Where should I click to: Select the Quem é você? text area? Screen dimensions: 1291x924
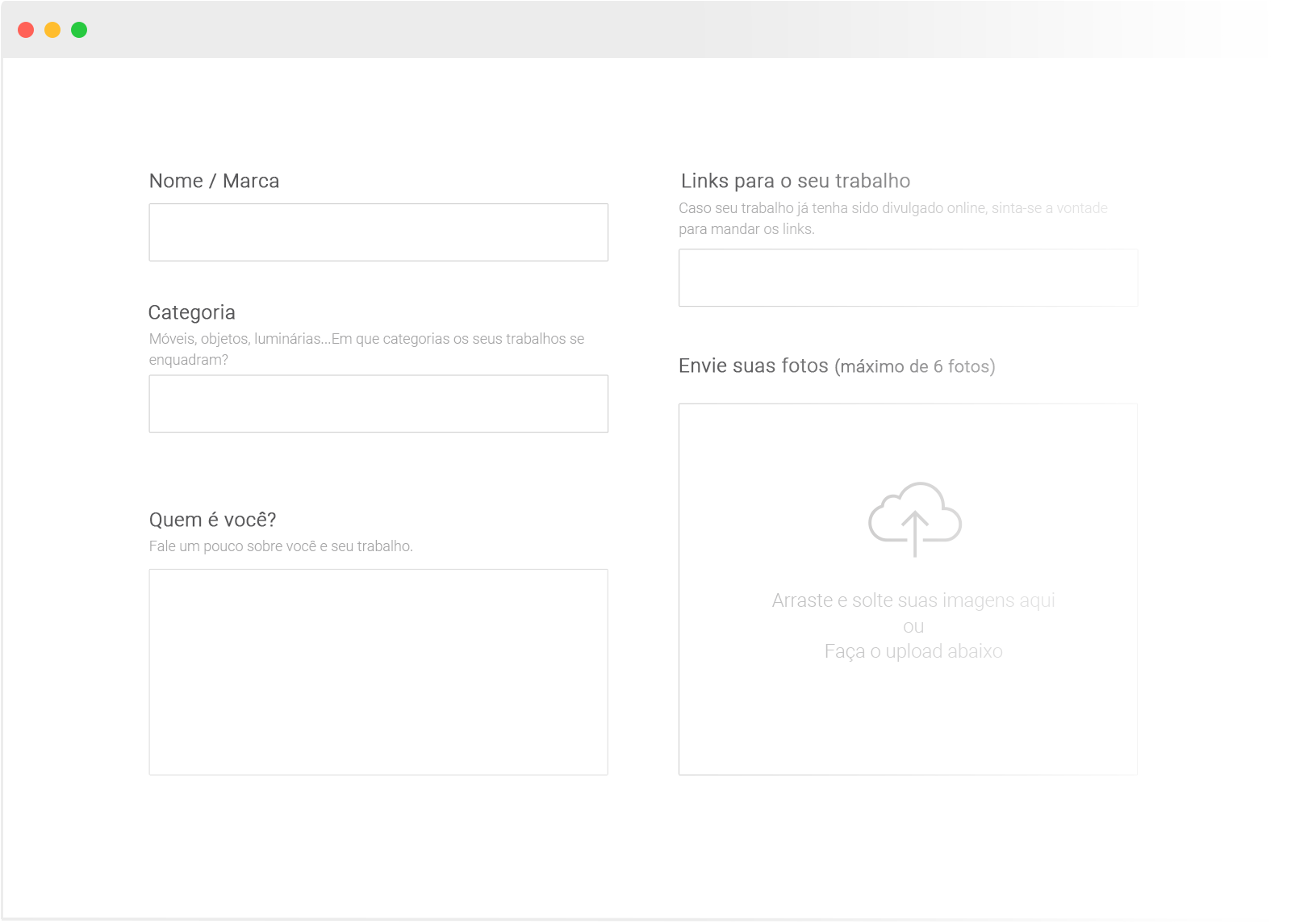pos(378,671)
